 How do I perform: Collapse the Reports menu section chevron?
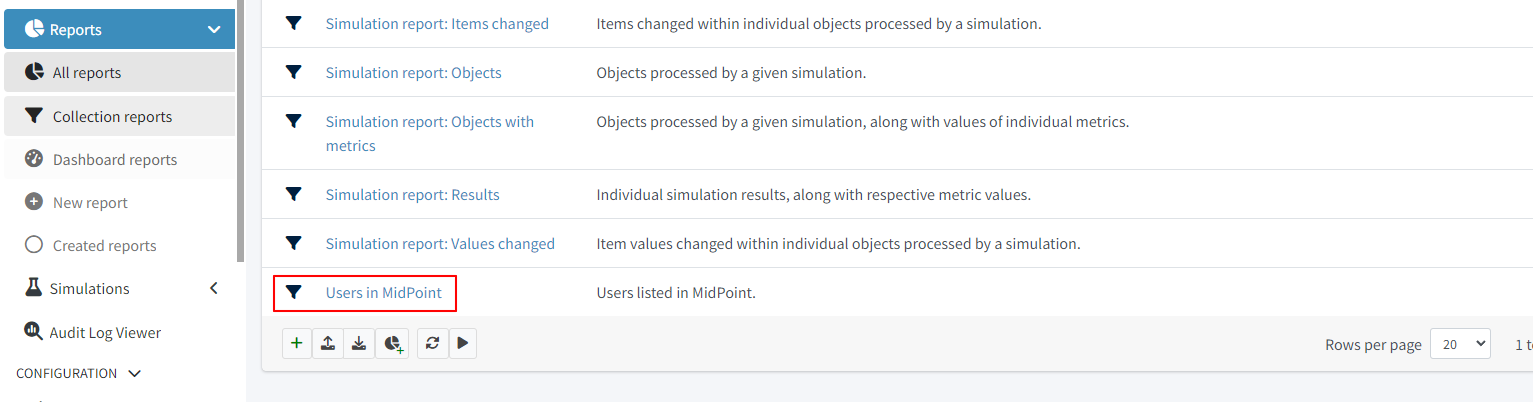tap(214, 30)
